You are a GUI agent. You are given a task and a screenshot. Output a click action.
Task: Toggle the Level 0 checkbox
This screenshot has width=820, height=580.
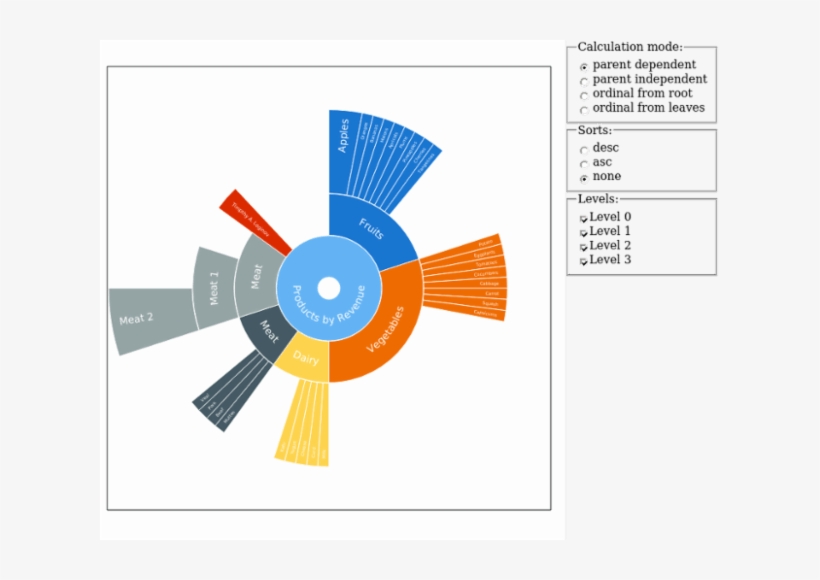(x=585, y=216)
